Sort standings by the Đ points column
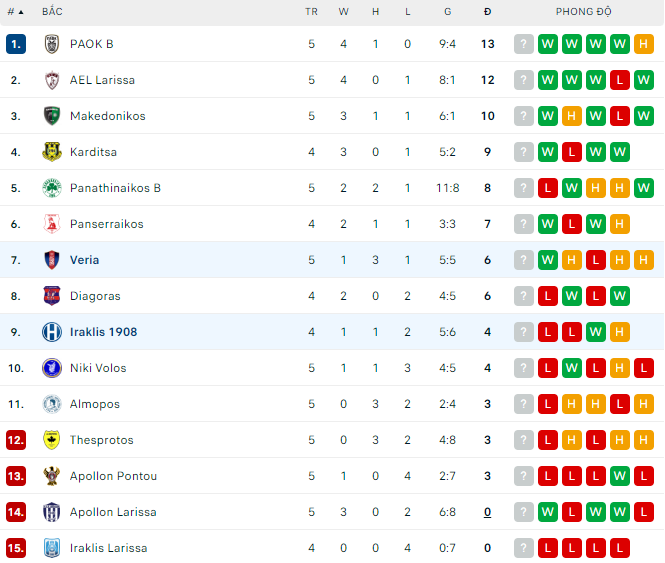Viewport: 665px width, 563px height. 487,12
